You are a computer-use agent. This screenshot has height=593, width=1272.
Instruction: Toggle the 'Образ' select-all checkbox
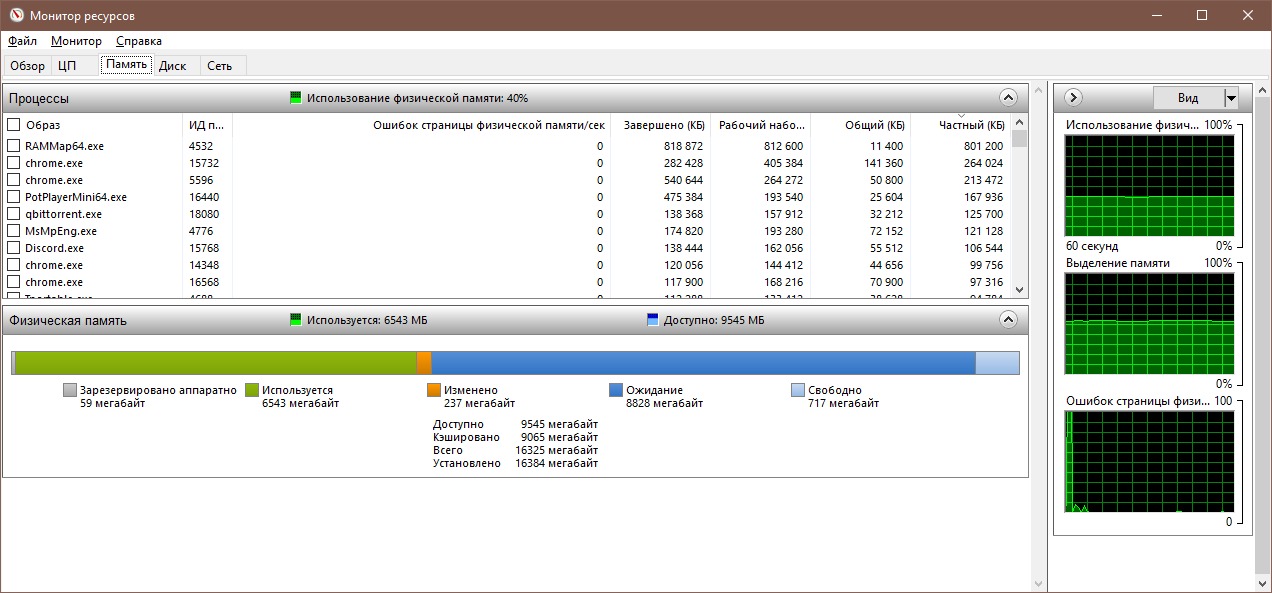click(14, 125)
